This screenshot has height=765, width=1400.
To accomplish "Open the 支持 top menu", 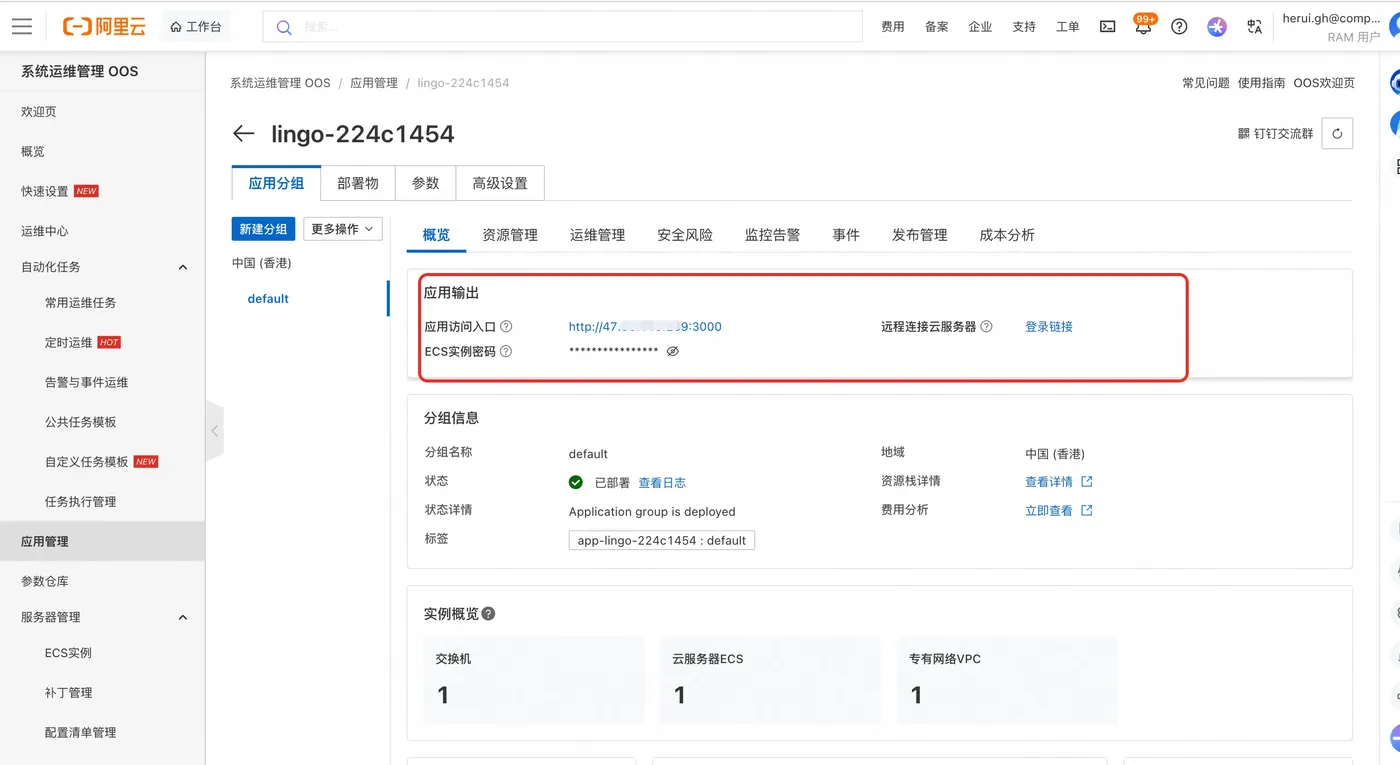I will (x=1024, y=27).
